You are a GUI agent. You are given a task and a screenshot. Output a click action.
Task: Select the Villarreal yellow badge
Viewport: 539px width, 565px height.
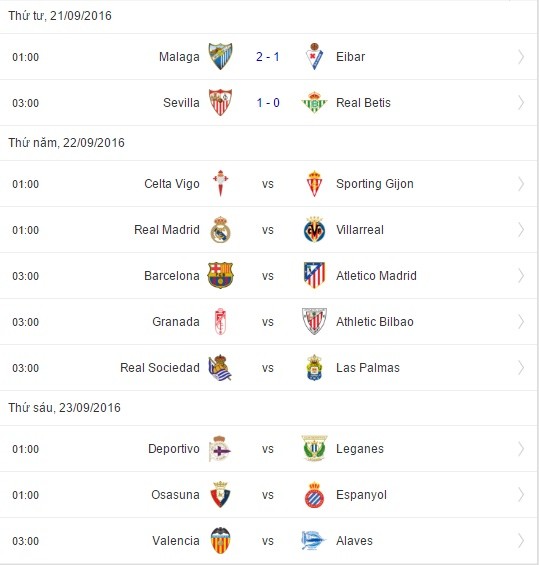(314, 230)
